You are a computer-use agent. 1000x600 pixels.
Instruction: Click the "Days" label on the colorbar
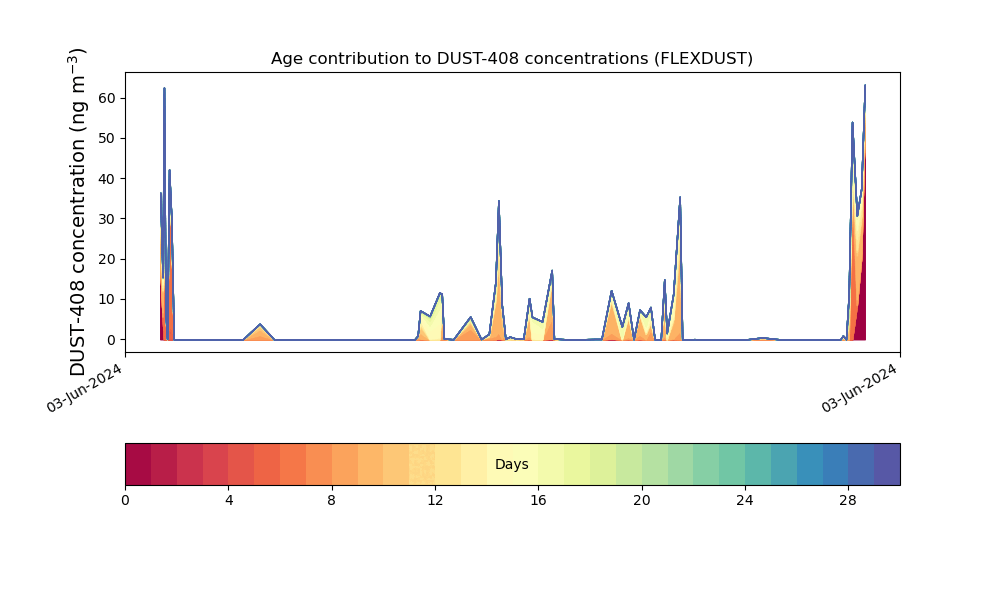click(511, 464)
